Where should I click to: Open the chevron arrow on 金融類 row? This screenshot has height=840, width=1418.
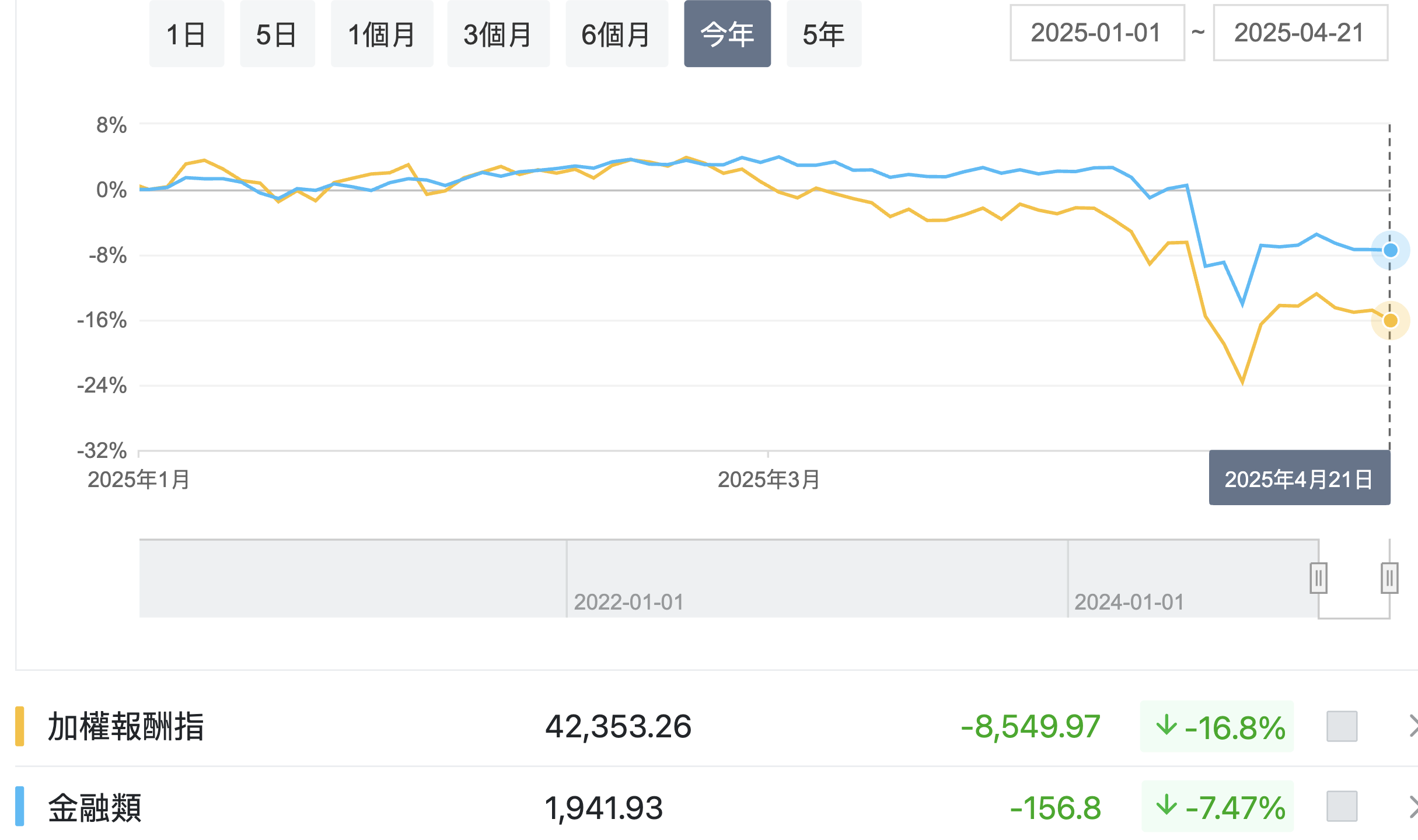coord(1413,807)
